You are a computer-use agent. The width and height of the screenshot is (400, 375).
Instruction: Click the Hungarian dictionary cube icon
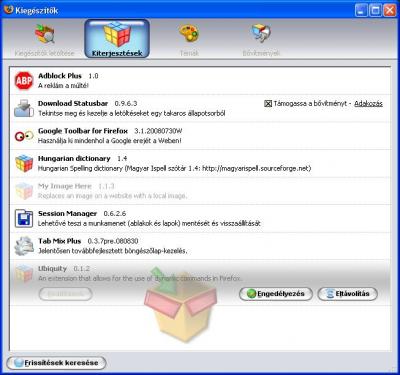[24, 163]
